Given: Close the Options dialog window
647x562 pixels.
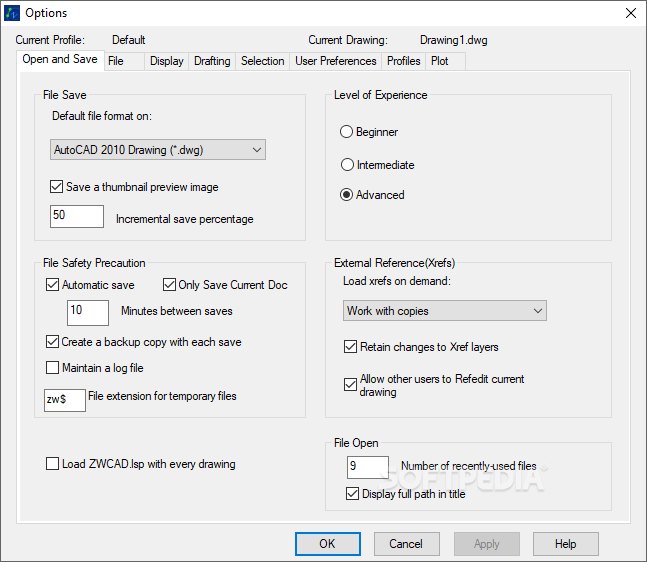Looking at the screenshot, I should (x=630, y=13).
